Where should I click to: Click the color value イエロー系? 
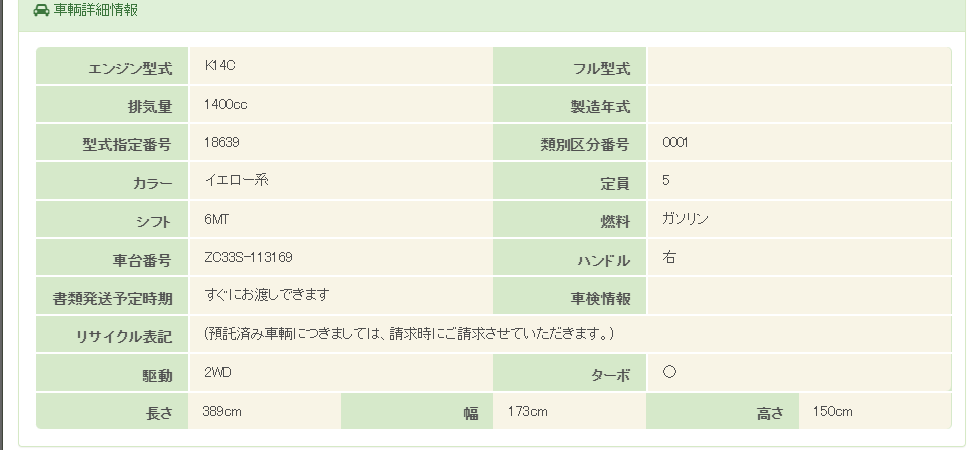tap(236, 181)
